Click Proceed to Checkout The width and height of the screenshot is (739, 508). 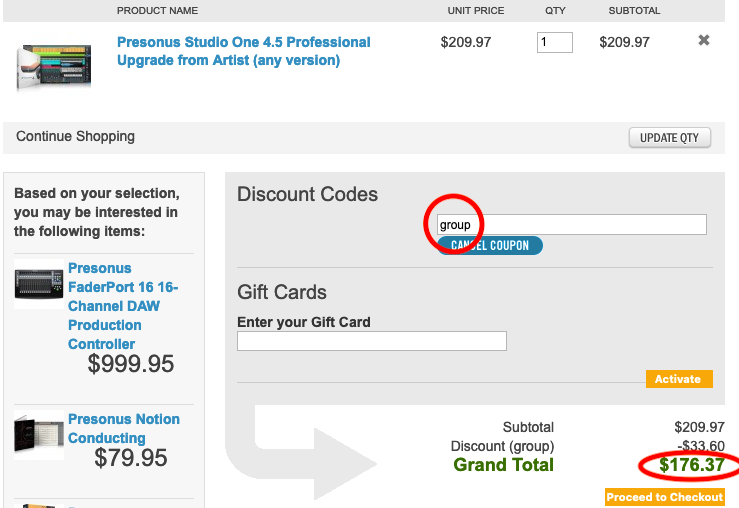click(x=664, y=497)
